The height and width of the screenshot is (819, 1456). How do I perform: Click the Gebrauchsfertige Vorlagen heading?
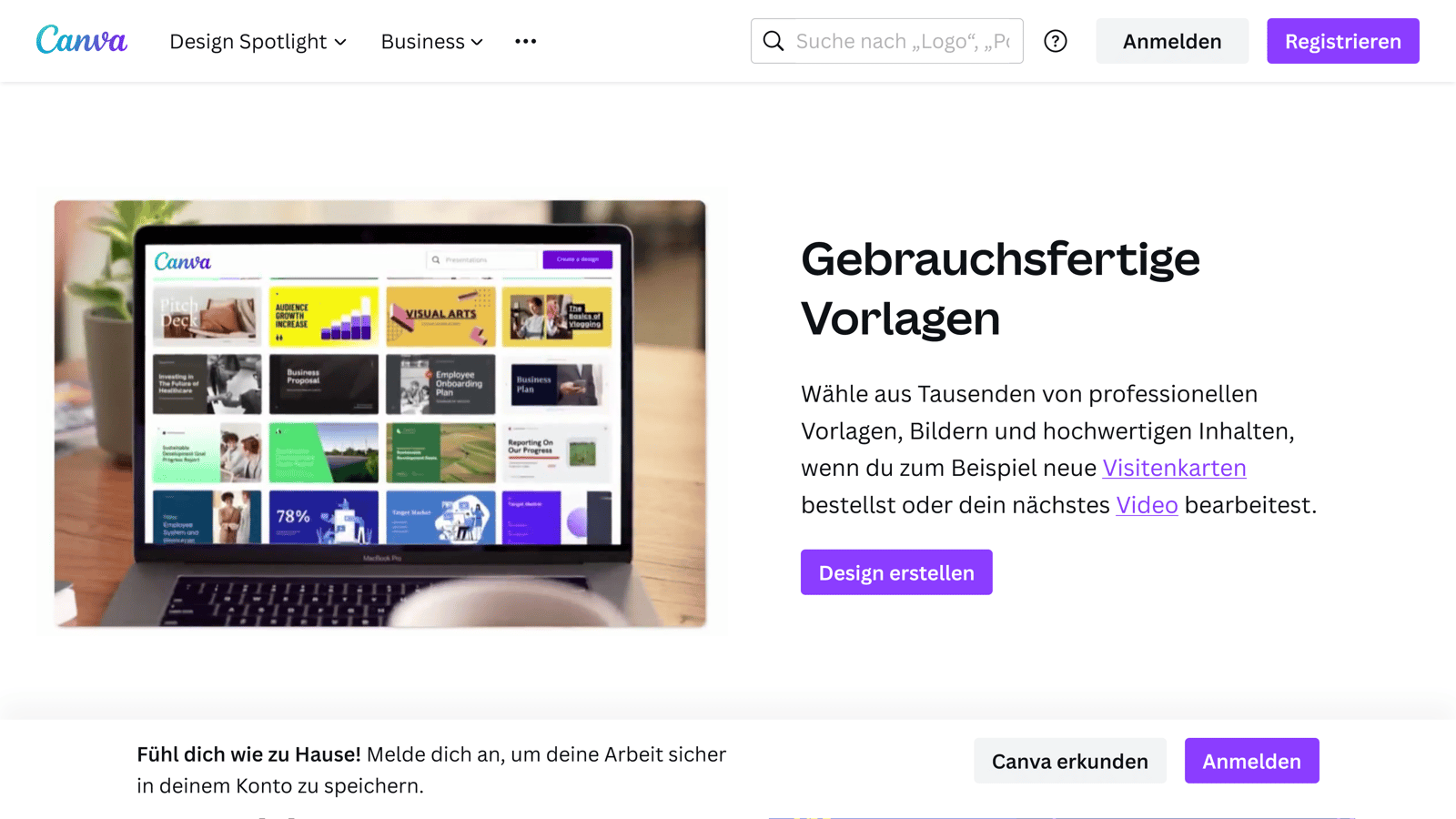point(999,289)
